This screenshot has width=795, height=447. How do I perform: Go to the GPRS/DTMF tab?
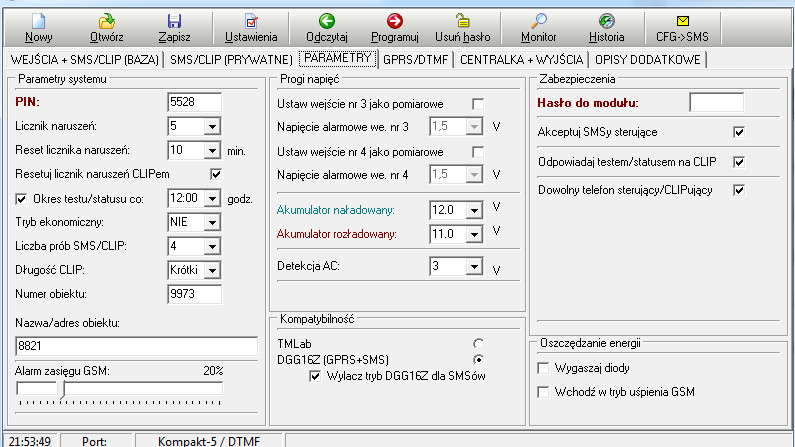pos(416,60)
